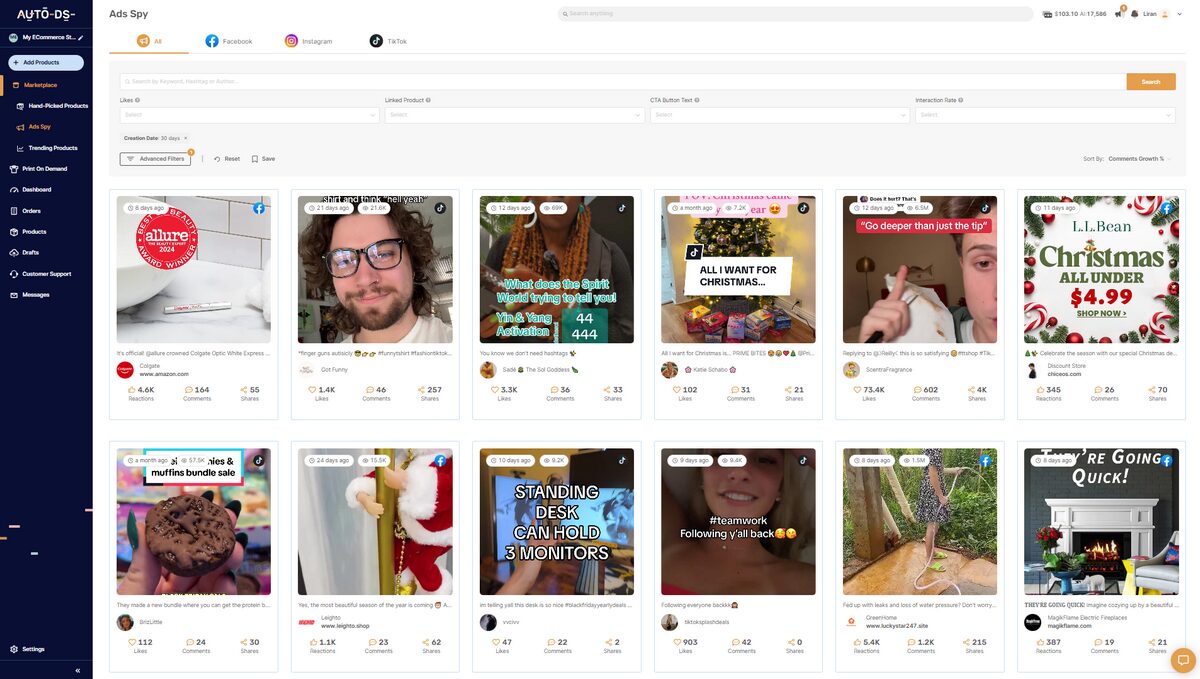1200x679 pixels.
Task: Click the Interaction Rate info icon
Action: 962,100
